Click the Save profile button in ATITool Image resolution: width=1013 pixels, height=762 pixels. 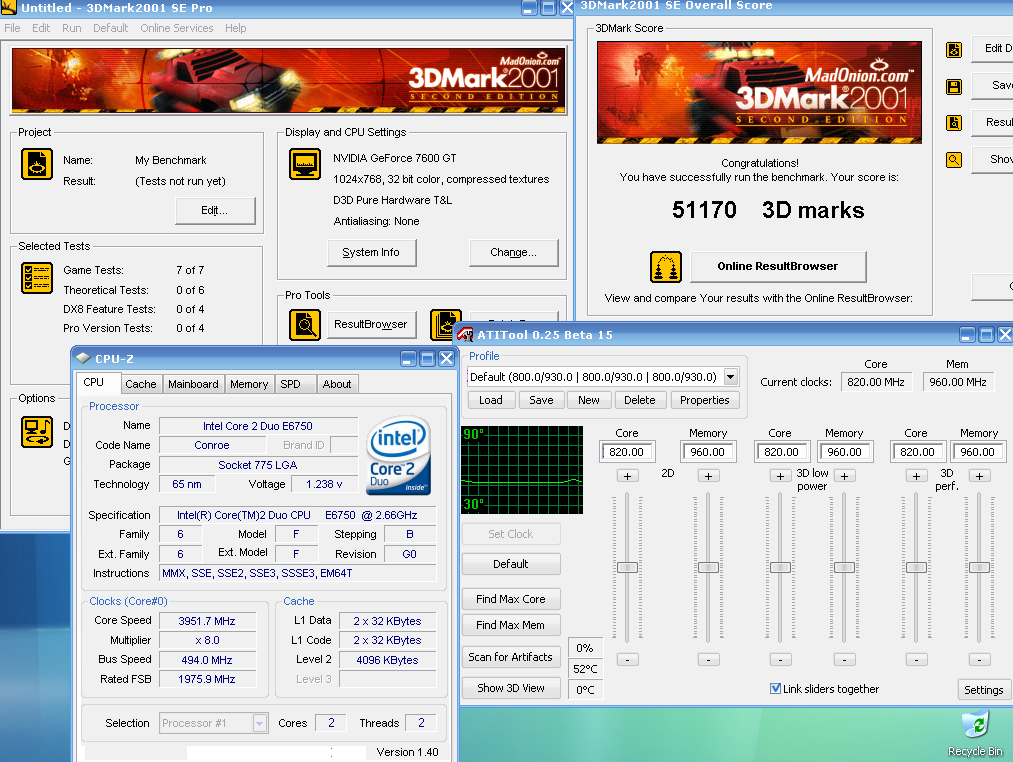(541, 400)
